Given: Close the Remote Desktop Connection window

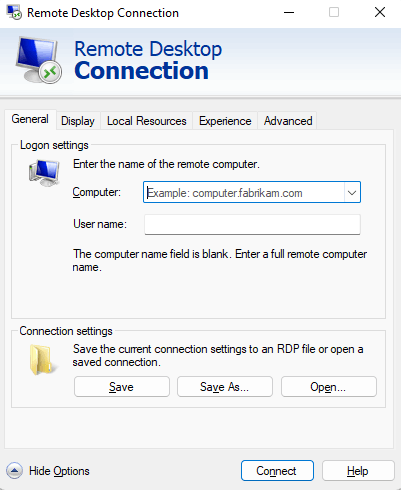Looking at the screenshot, I should coord(380,13).
